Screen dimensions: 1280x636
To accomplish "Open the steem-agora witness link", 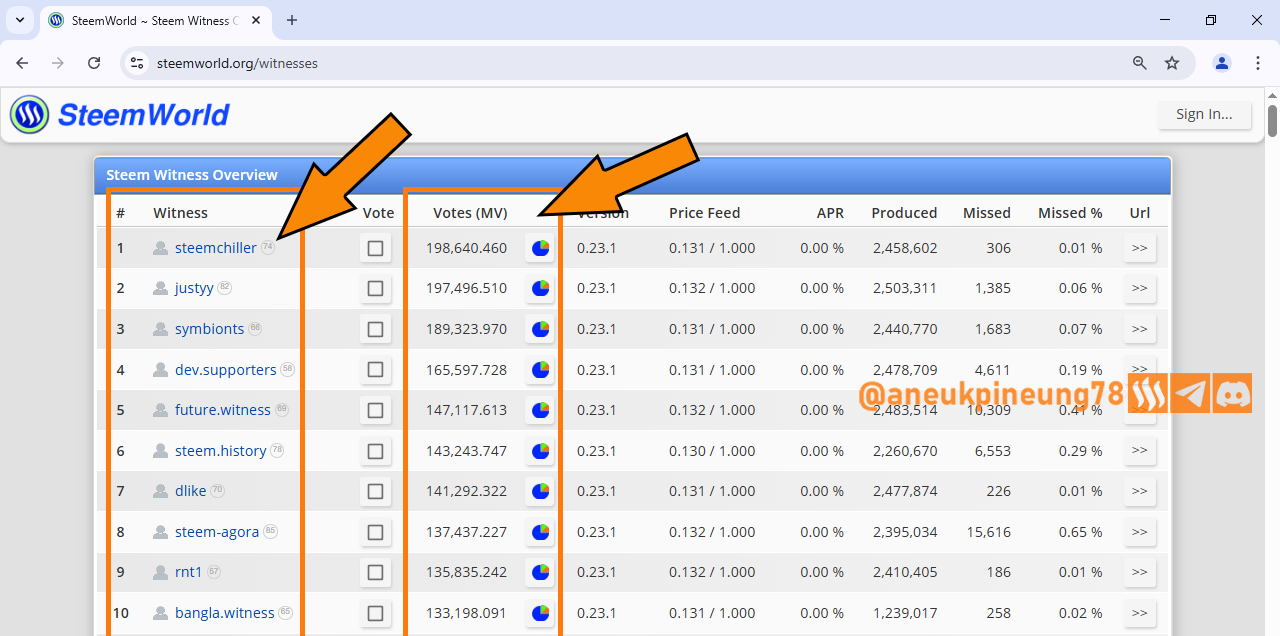I will 217,532.
